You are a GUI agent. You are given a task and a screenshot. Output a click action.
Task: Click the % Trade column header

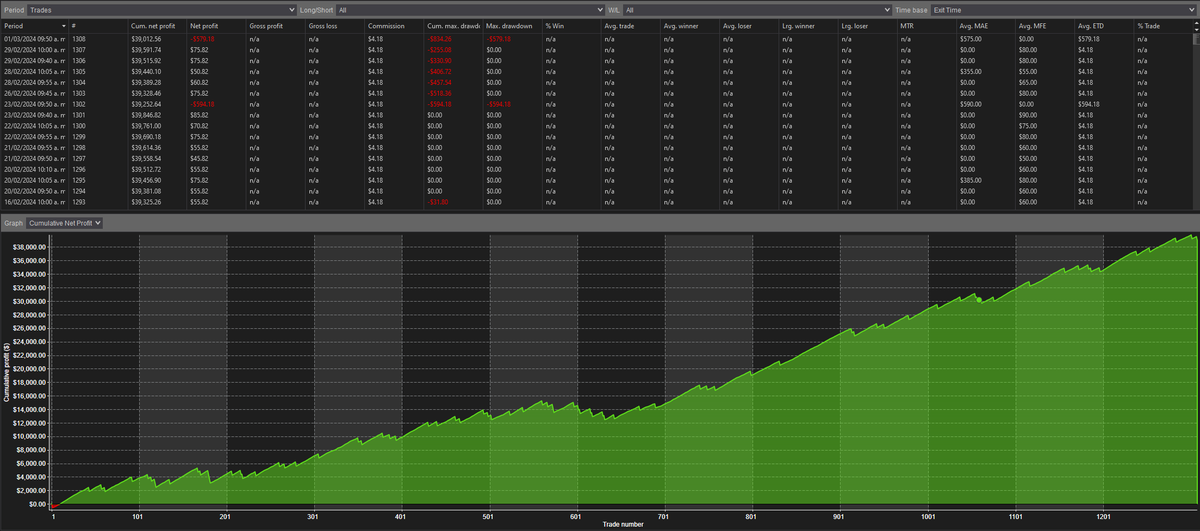1162,24
